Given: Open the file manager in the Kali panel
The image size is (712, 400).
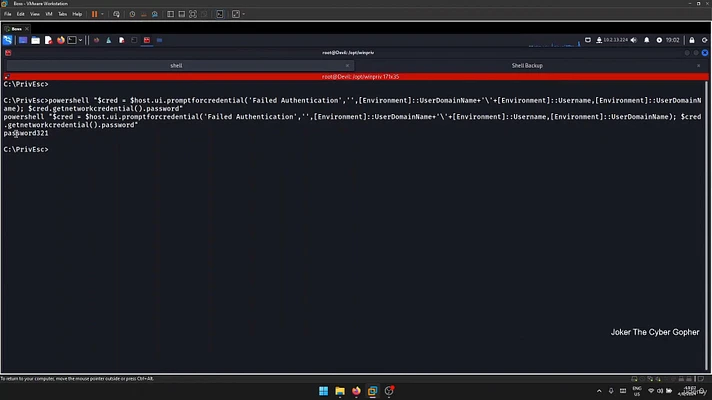Looking at the screenshot, I should [x=35, y=40].
